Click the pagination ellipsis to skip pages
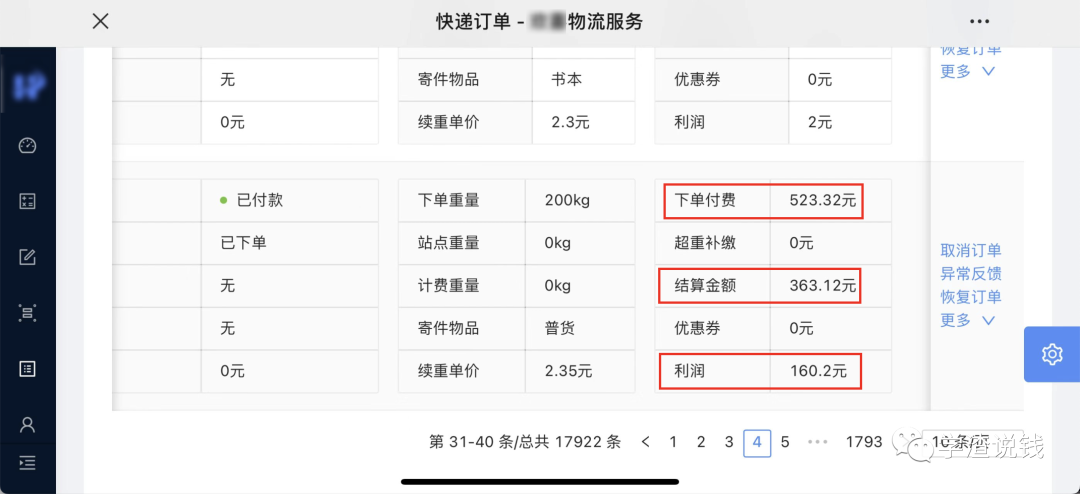 [x=818, y=442]
